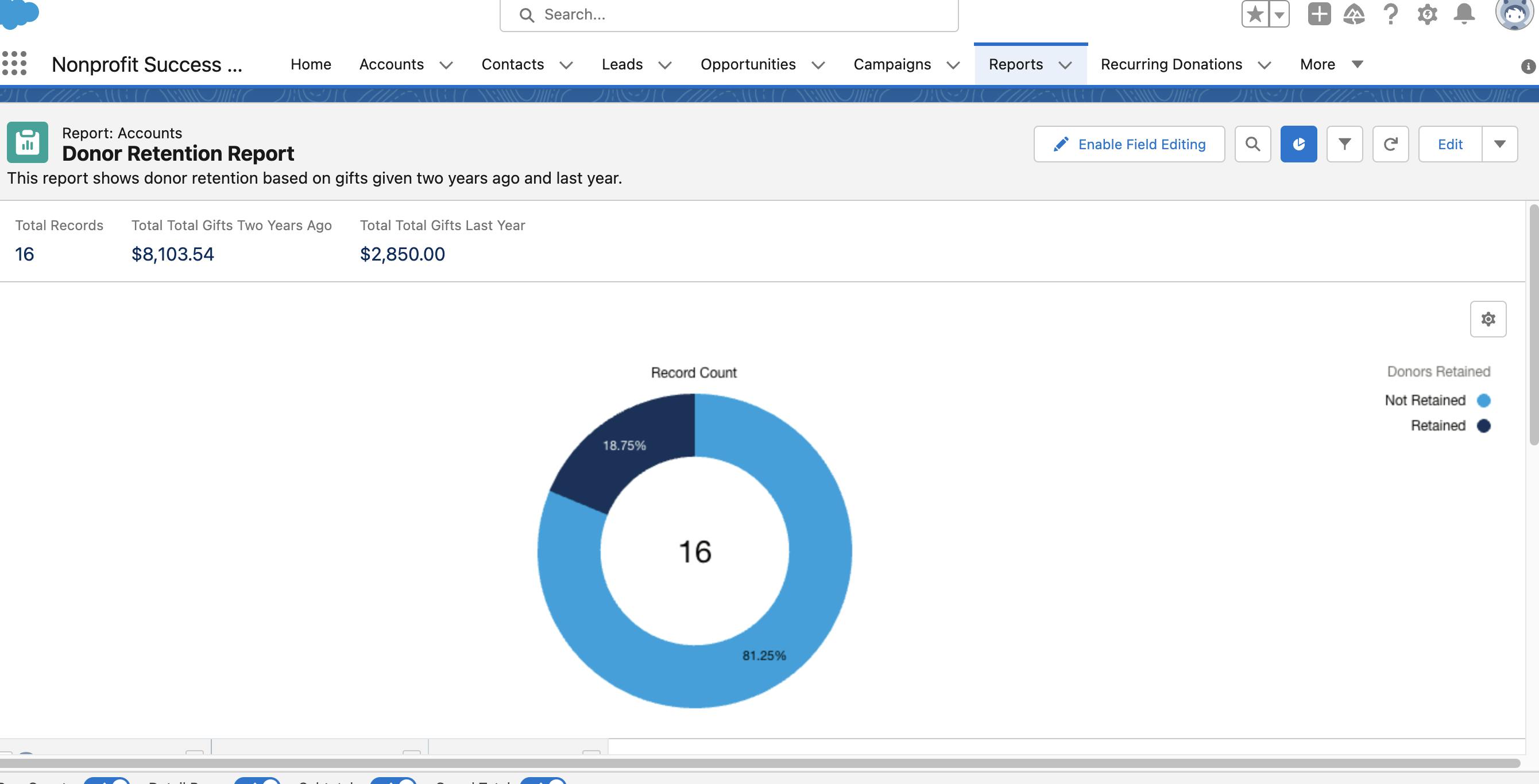Click the Total Records value 16
The height and width of the screenshot is (784, 1539).
click(x=25, y=254)
